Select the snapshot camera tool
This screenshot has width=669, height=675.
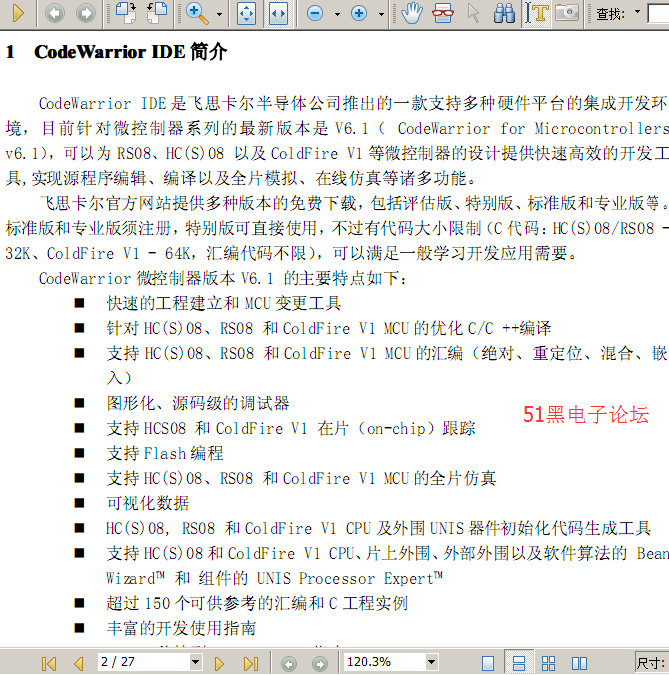[567, 12]
